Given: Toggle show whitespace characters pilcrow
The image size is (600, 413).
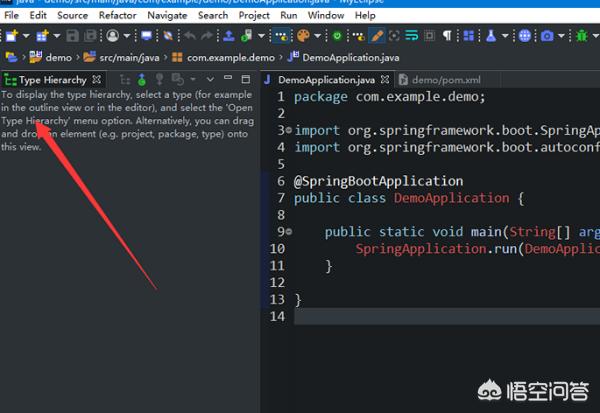Looking at the screenshot, I should coord(447,36).
